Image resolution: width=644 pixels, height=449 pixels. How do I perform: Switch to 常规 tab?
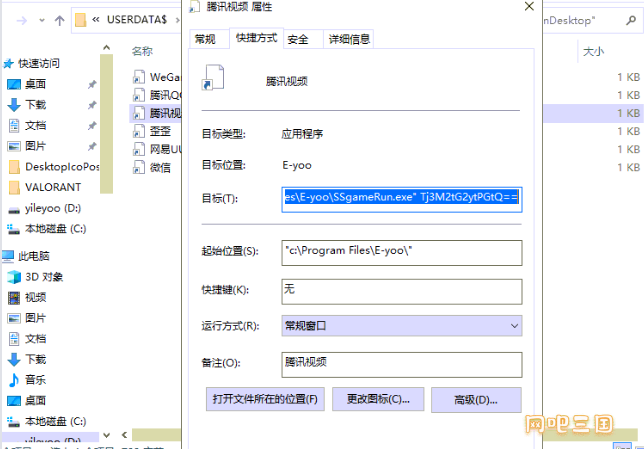pyautogui.click(x=204, y=39)
